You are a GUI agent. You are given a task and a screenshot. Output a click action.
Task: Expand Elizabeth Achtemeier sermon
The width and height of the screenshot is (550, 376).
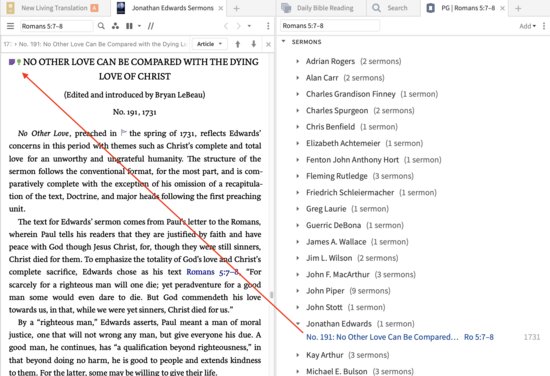pyautogui.click(x=297, y=143)
